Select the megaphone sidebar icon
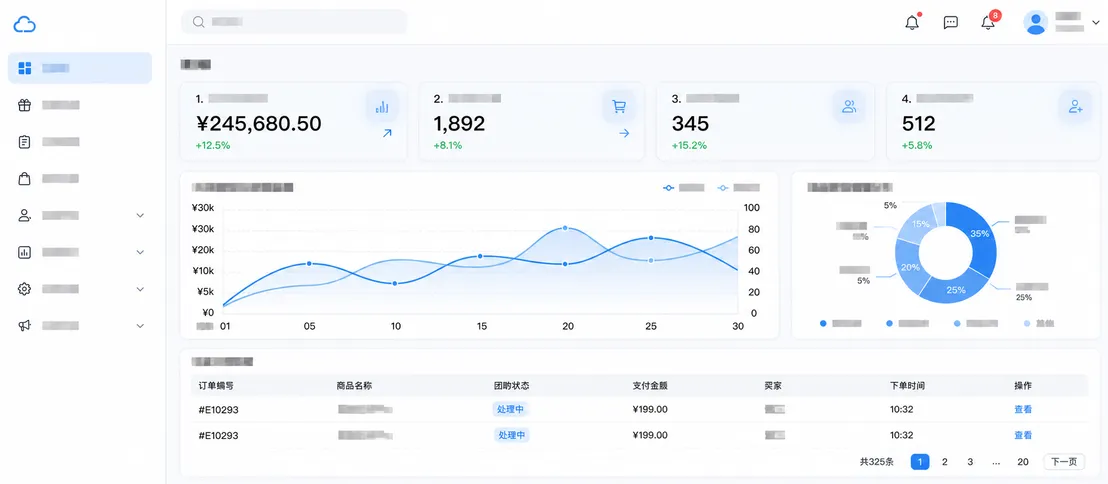This screenshot has height=484, width=1108. (x=25, y=326)
